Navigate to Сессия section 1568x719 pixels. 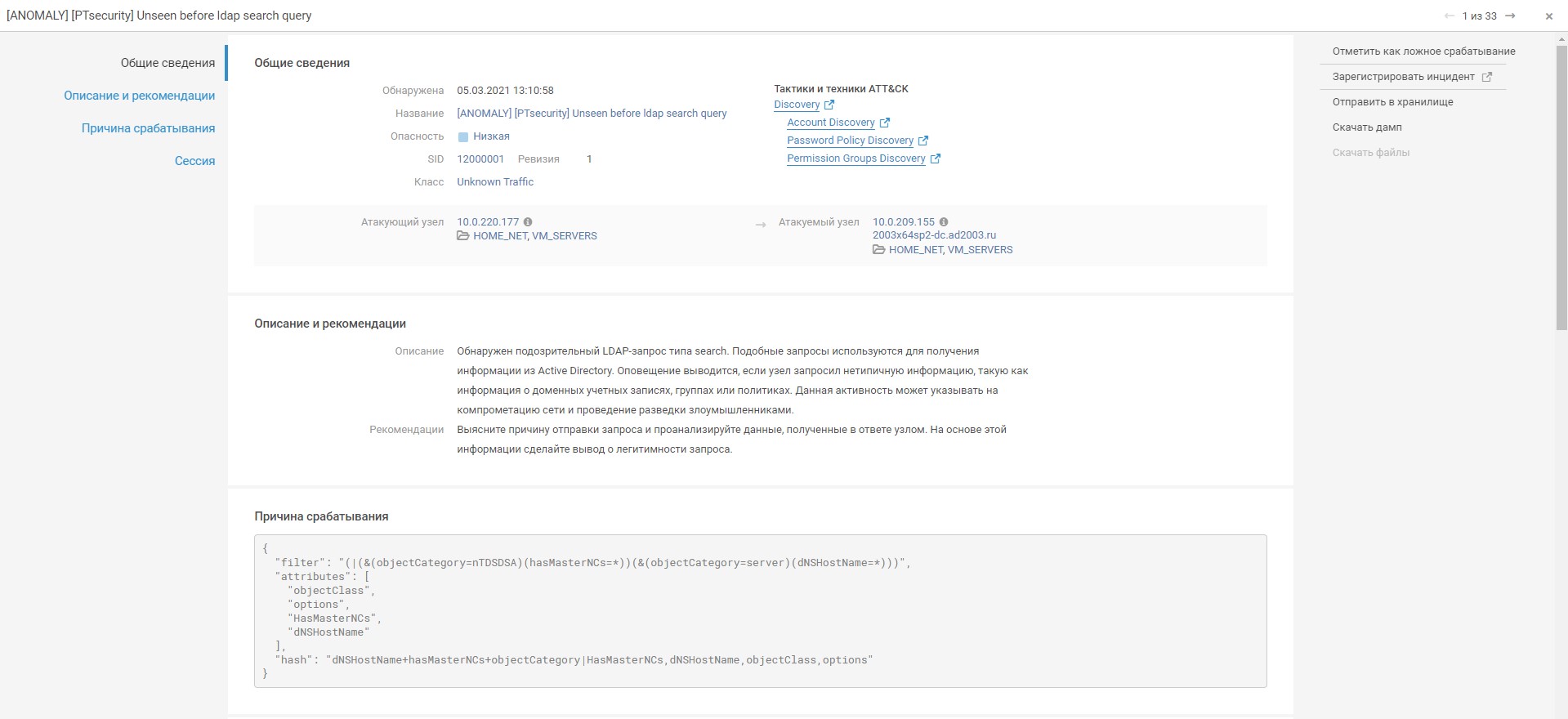[194, 161]
